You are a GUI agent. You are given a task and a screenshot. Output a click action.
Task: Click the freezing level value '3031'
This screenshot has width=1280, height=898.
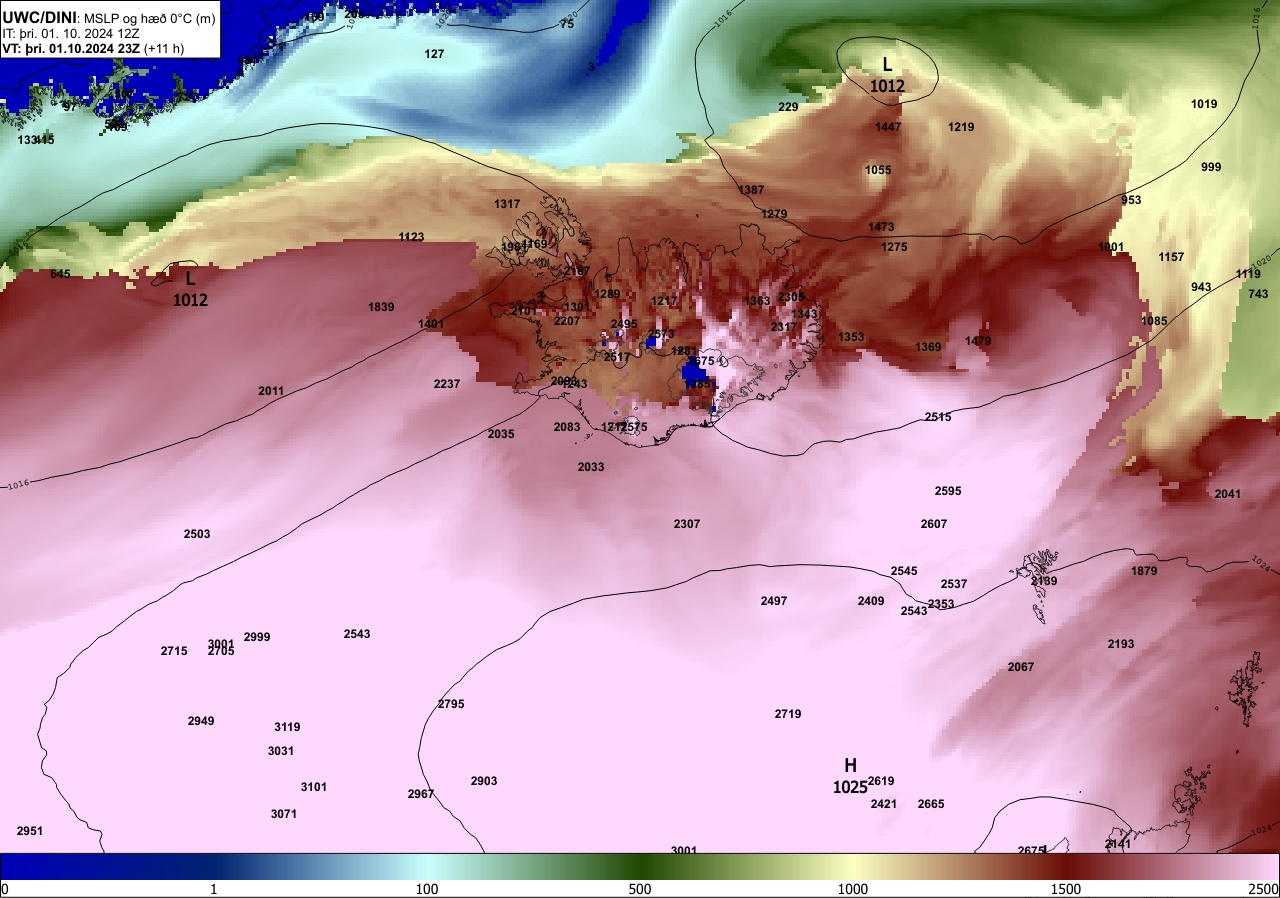point(281,751)
